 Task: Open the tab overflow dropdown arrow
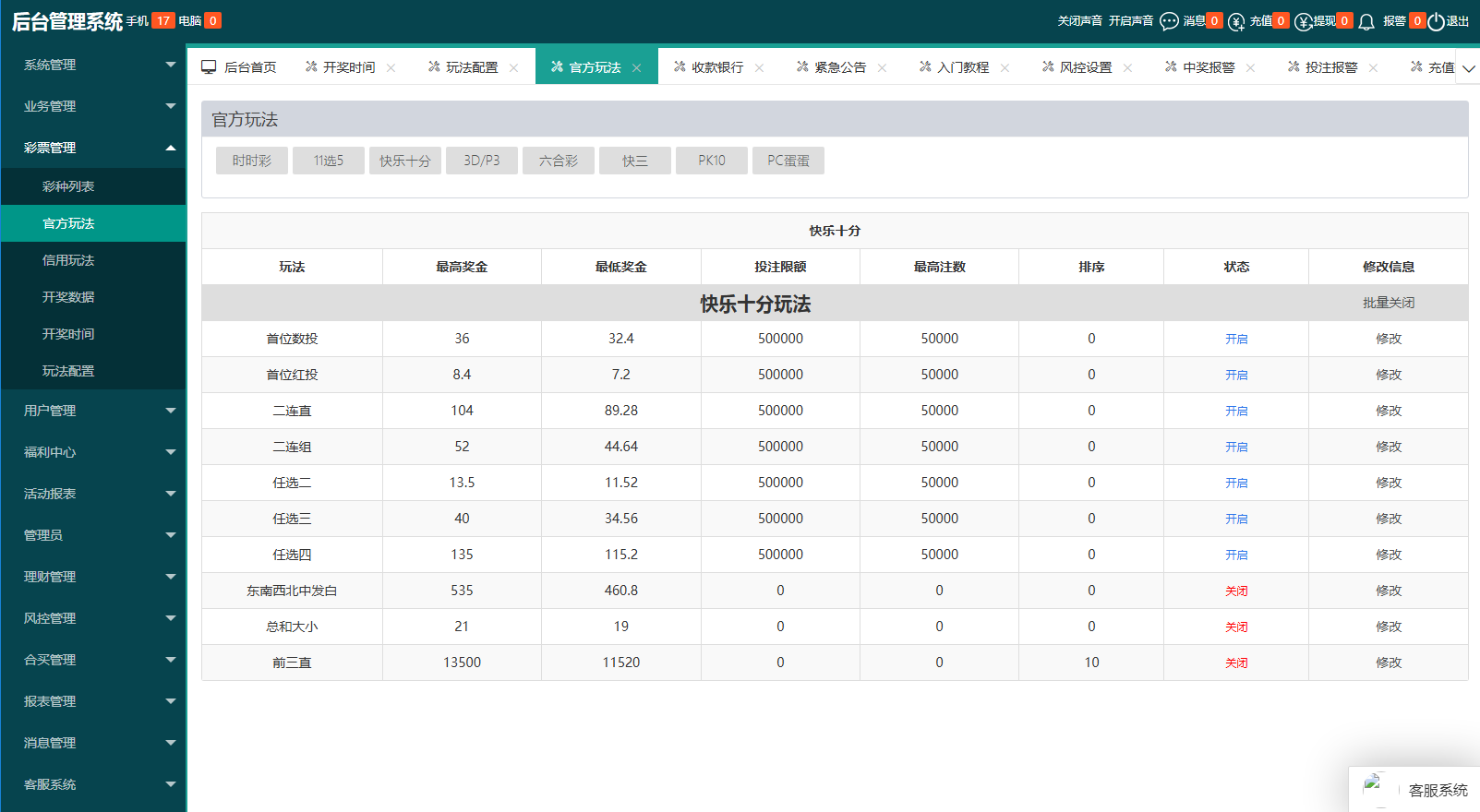tap(1468, 68)
